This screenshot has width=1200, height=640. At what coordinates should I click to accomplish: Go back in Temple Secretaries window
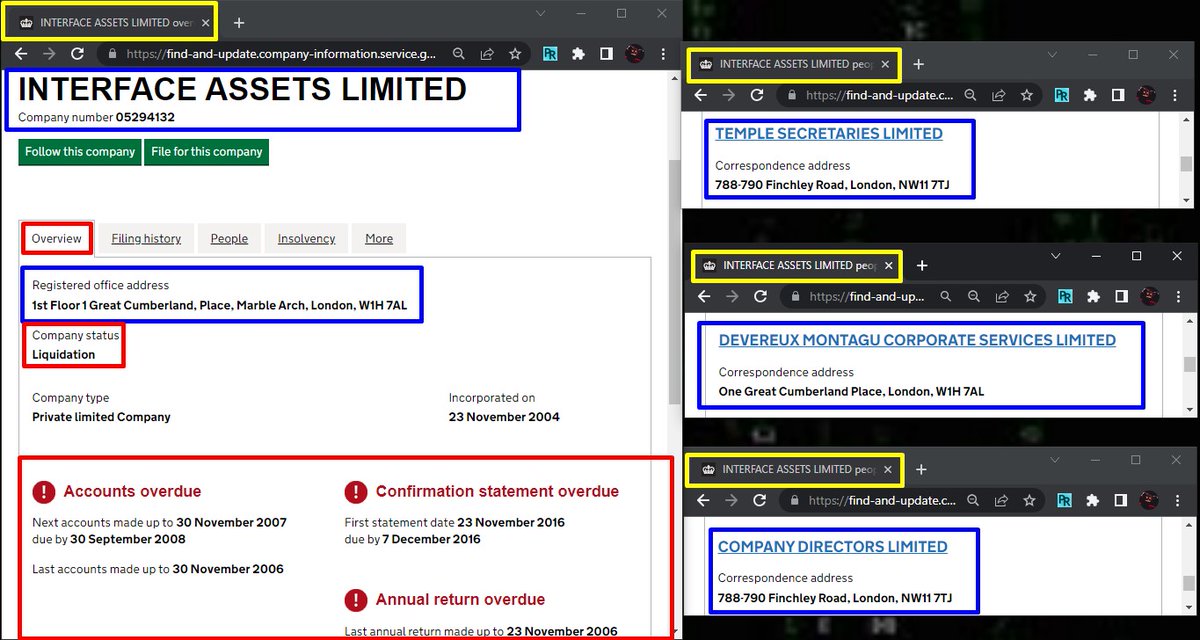pos(700,95)
